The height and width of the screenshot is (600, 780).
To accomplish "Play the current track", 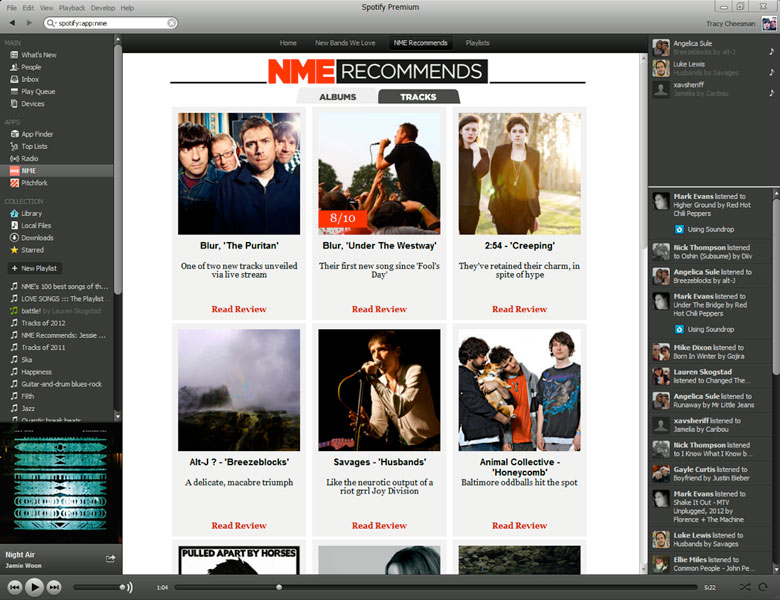I will coord(34,587).
